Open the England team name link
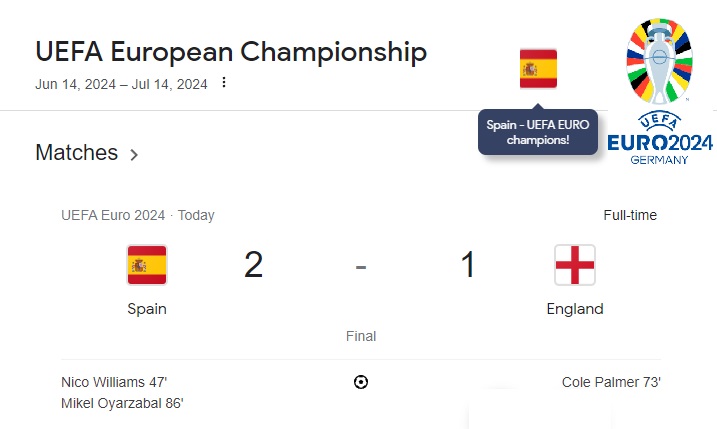717x429 pixels. coord(575,309)
